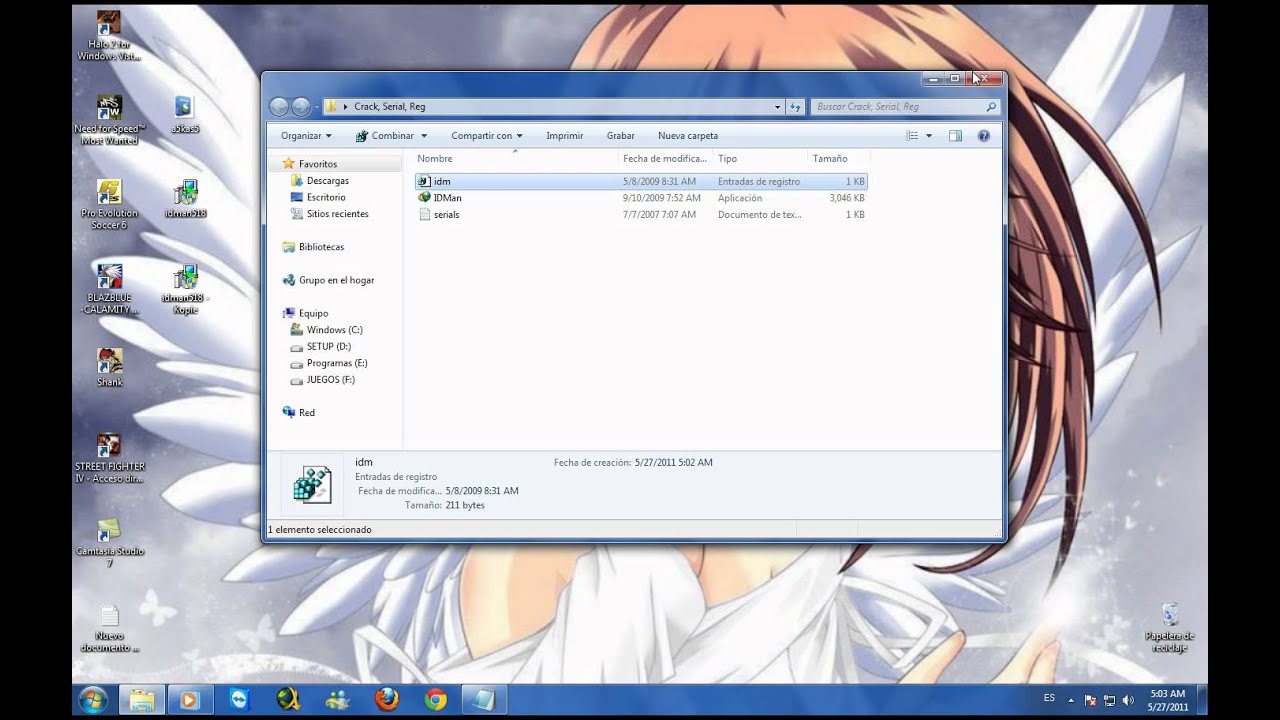
Task: Click Halo 2 desktop shortcut
Action: [109, 36]
